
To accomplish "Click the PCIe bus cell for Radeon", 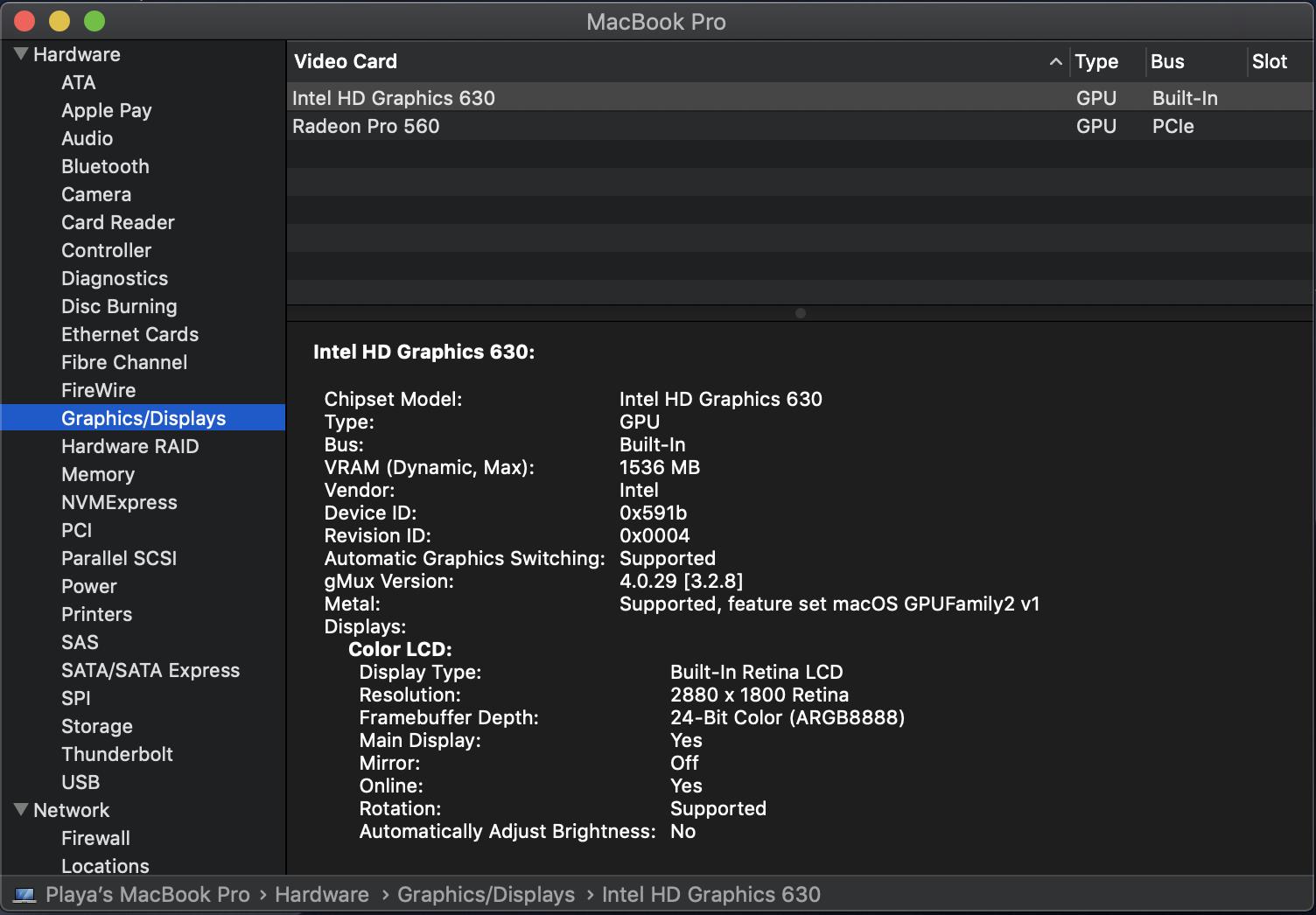I will pyautogui.click(x=1173, y=126).
